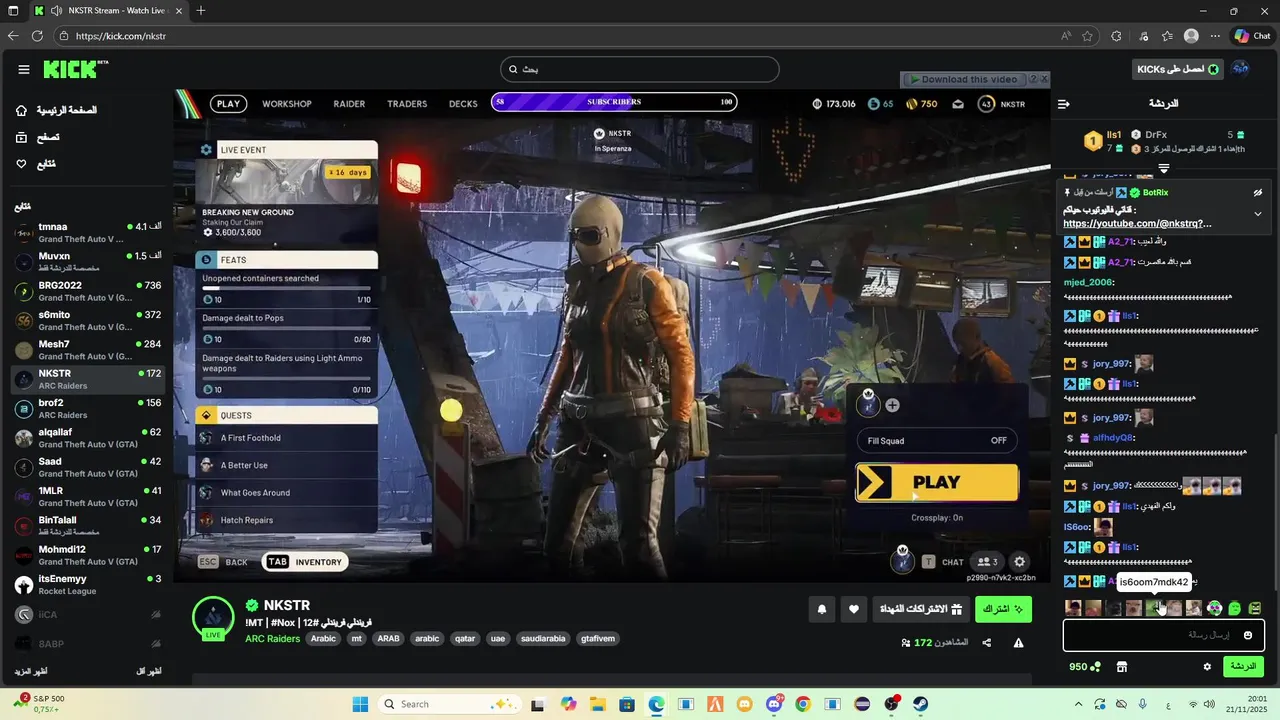Open the emoji picker in chat input
Viewport: 1280px width, 720px height.
[x=1247, y=635]
